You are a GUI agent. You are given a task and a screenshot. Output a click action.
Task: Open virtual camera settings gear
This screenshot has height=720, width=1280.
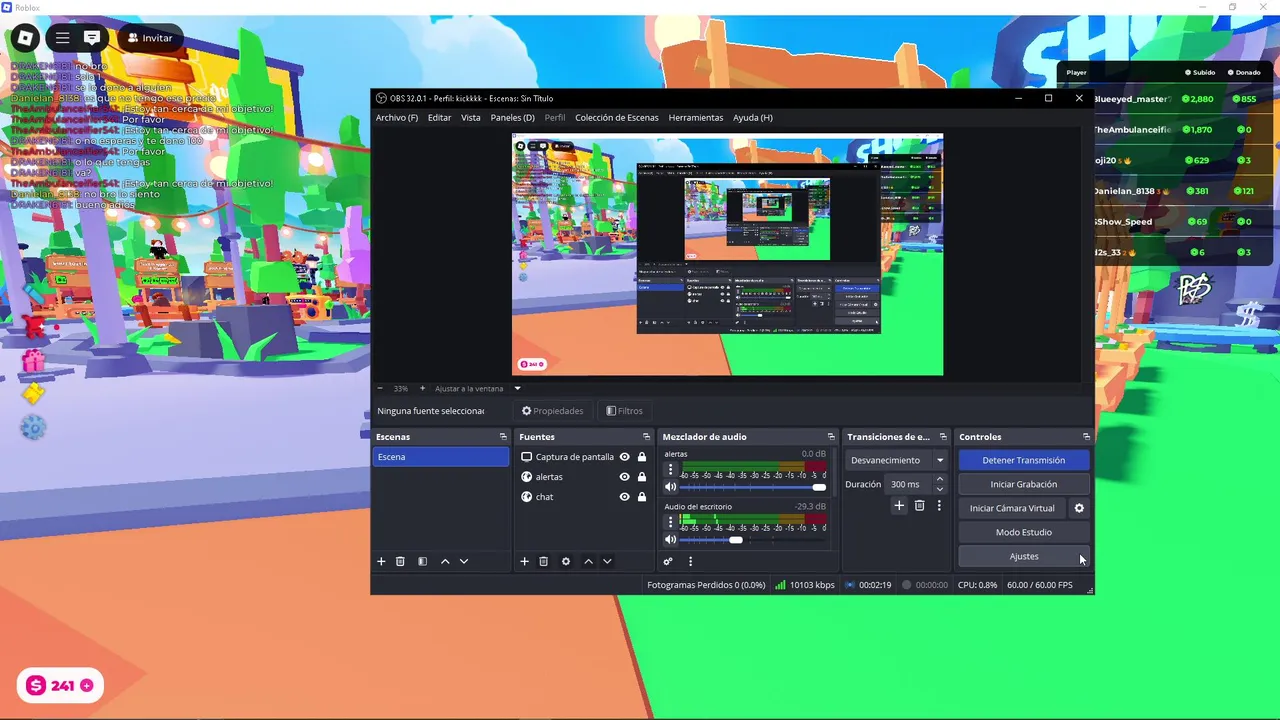[1079, 508]
